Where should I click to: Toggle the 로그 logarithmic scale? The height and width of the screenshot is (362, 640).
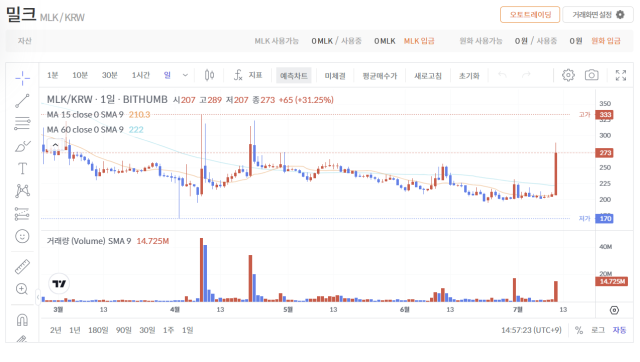click(x=598, y=330)
